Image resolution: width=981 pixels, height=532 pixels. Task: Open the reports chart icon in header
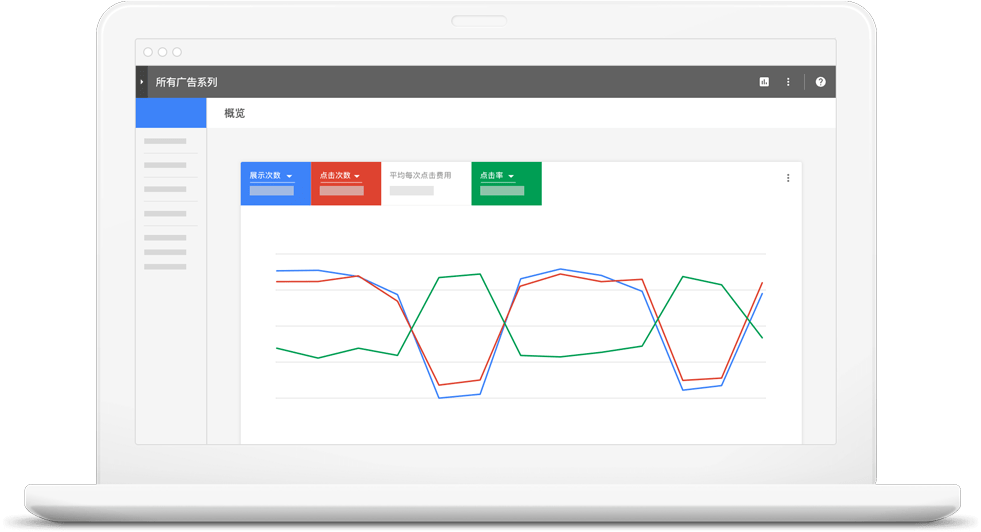pos(764,82)
